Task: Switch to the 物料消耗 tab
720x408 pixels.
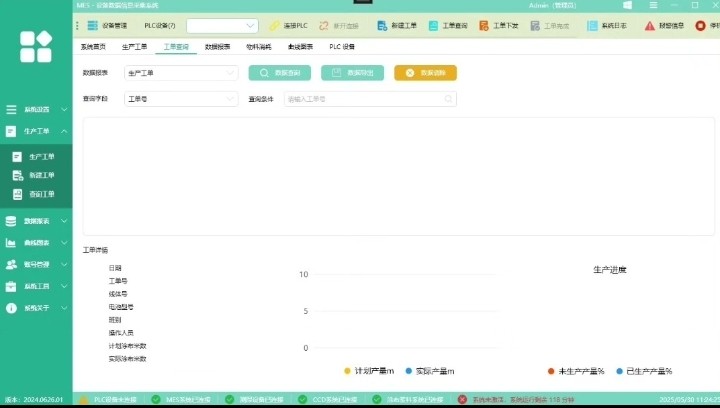Action: [x=259, y=47]
